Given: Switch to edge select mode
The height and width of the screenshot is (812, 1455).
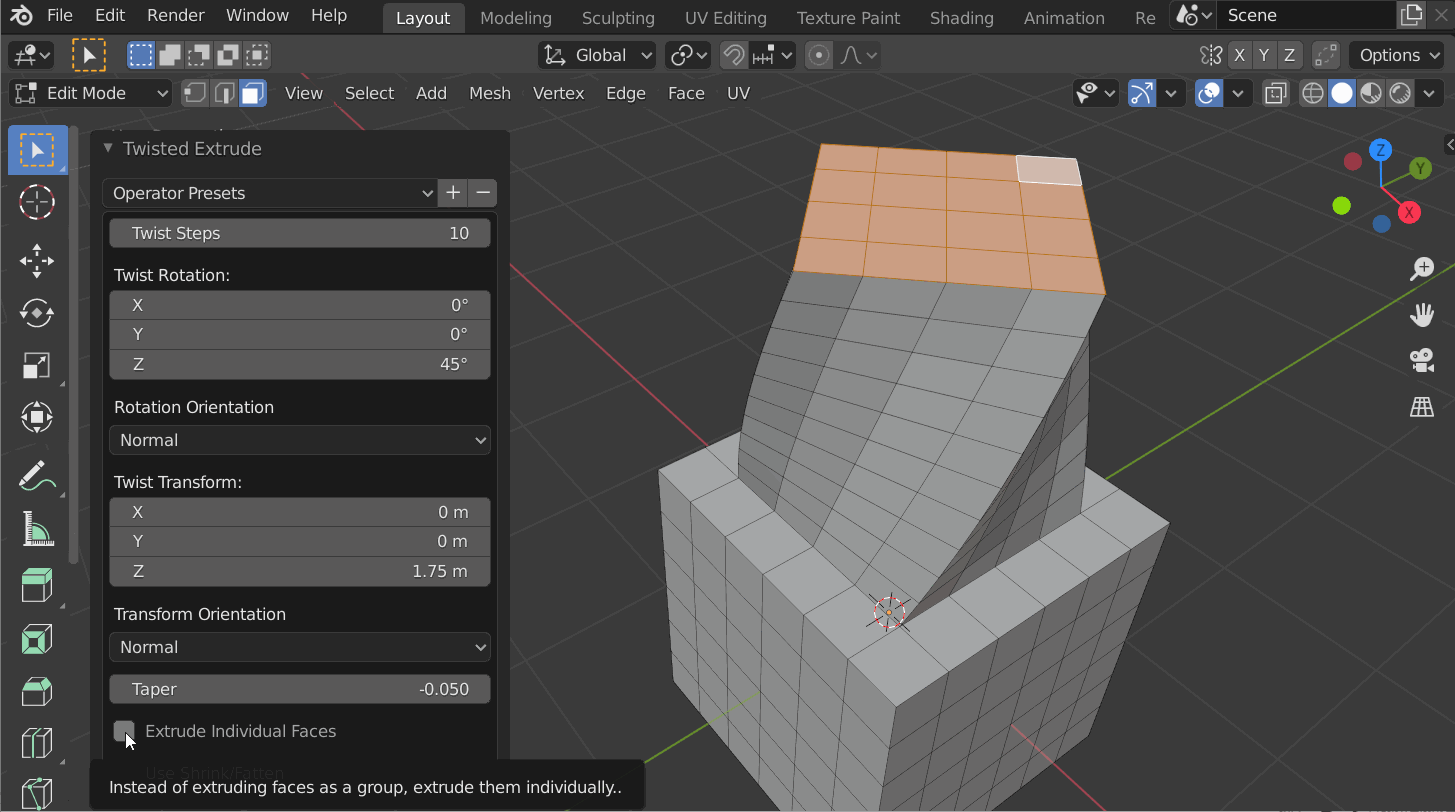Looking at the screenshot, I should (224, 93).
